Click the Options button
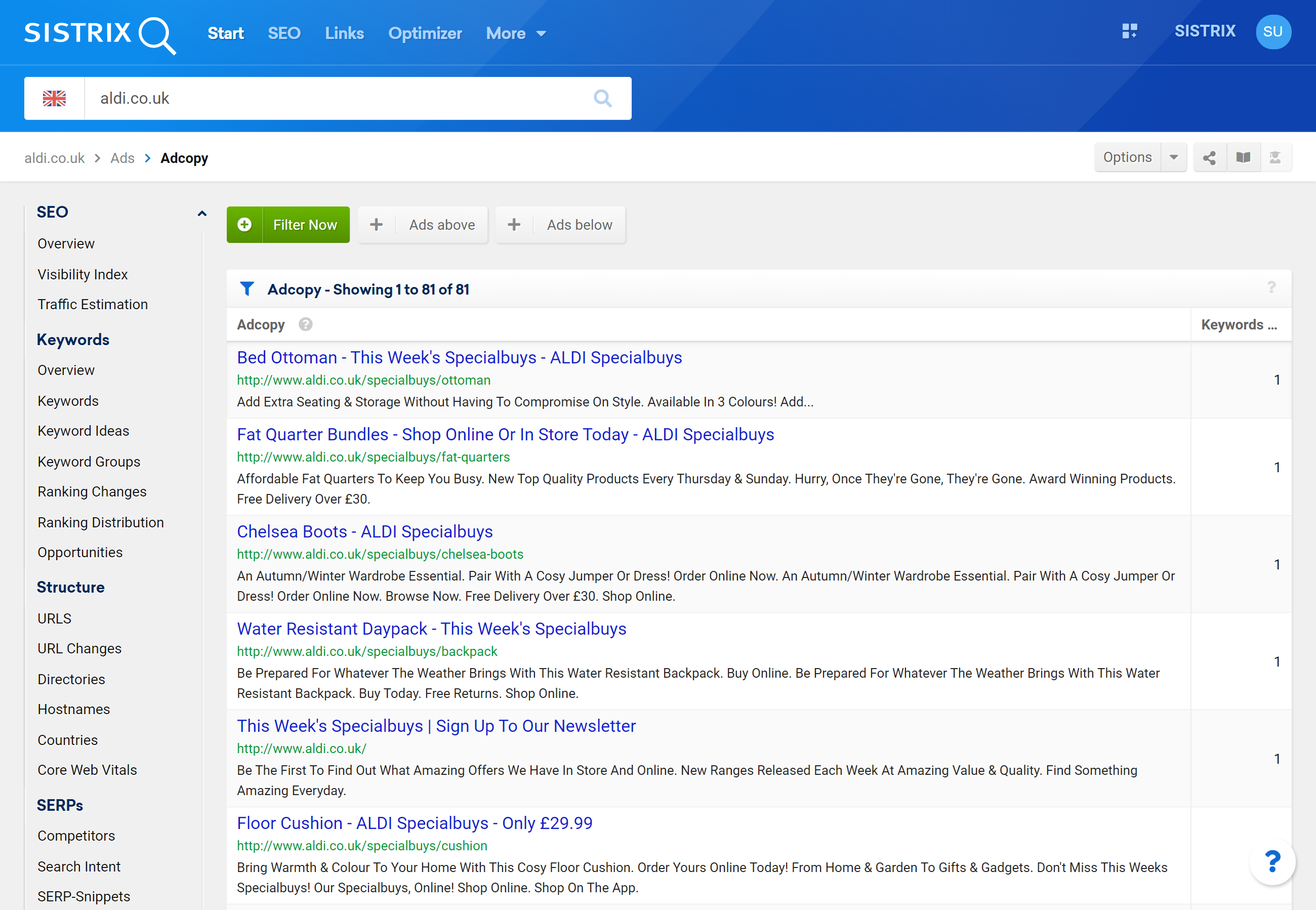Screen dimensions: 1316x910 [1127, 157]
